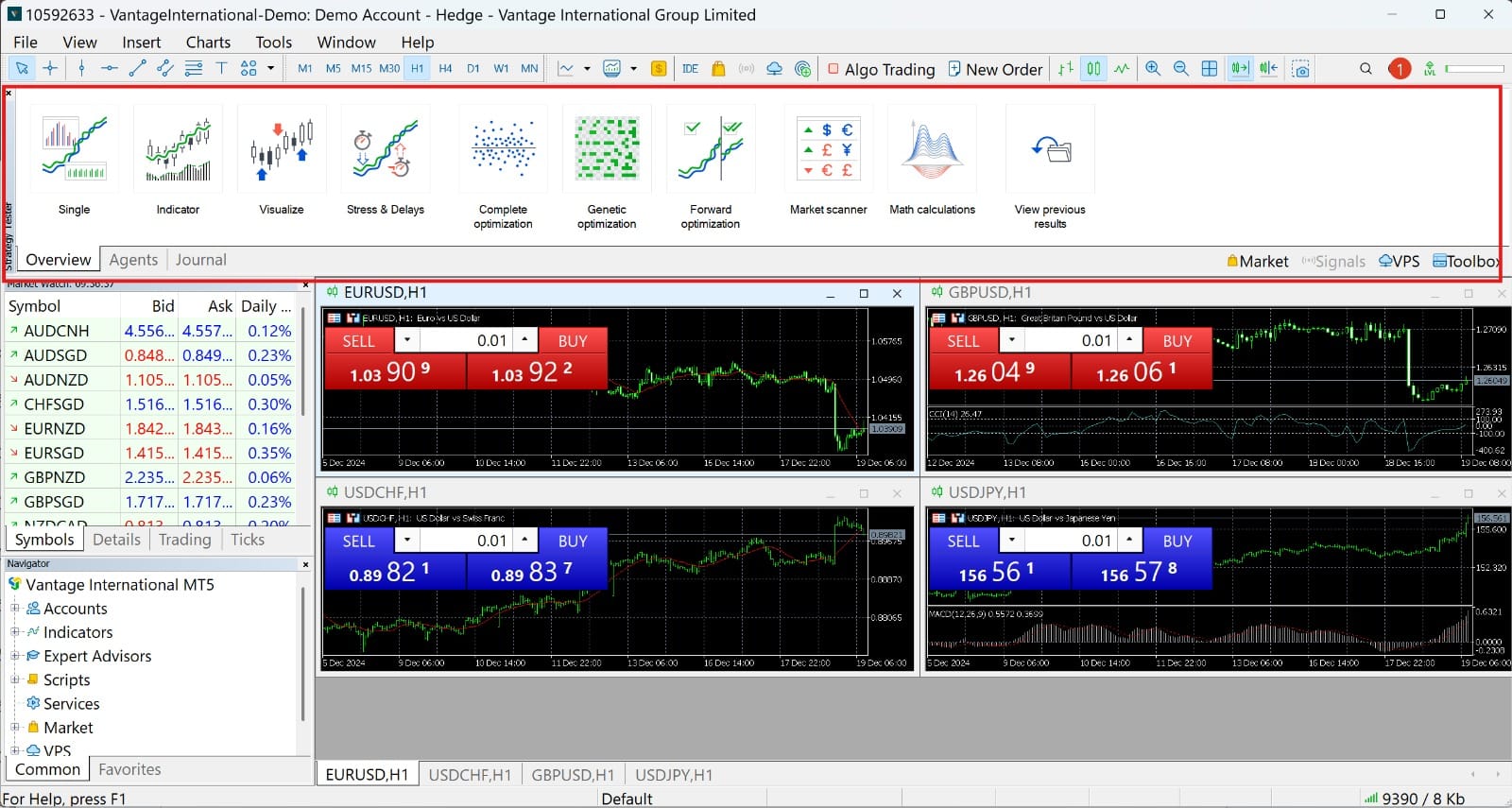Enable the M15 timeframe button
Viewport: 1512px width, 808px height.
point(361,68)
